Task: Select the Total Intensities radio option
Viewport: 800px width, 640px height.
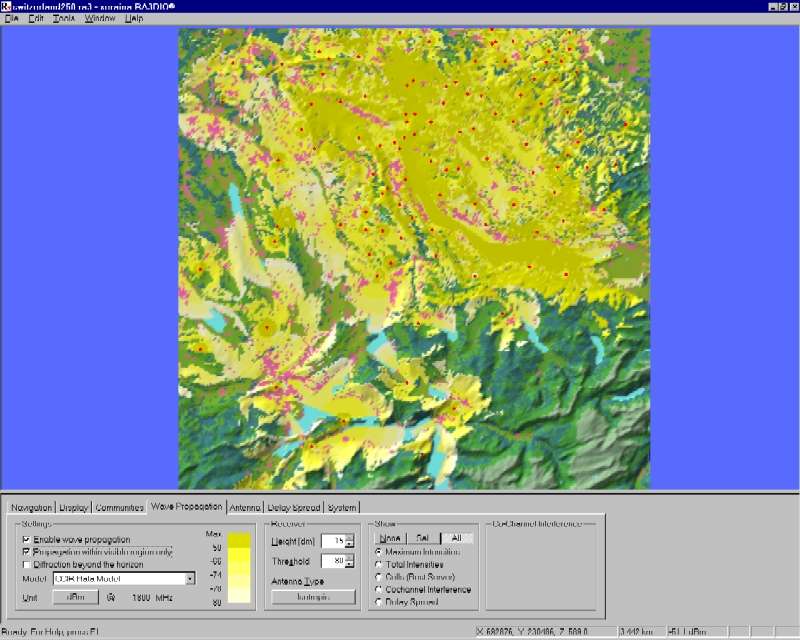Action: pyautogui.click(x=378, y=564)
